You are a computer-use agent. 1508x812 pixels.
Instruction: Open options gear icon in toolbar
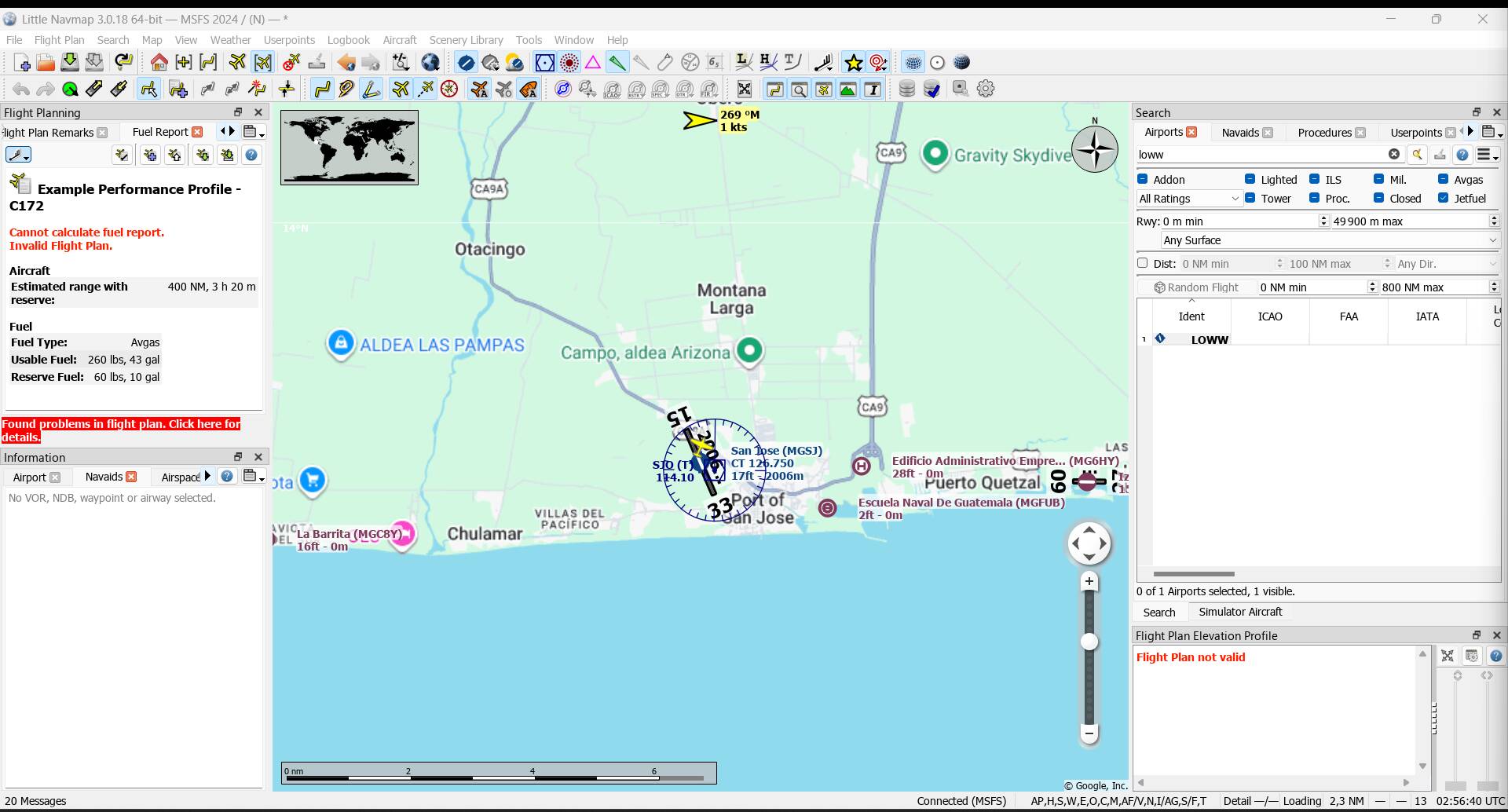[x=986, y=90]
